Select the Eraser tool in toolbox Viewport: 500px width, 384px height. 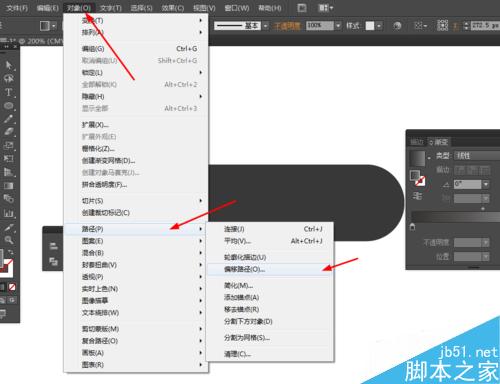(x=9, y=132)
